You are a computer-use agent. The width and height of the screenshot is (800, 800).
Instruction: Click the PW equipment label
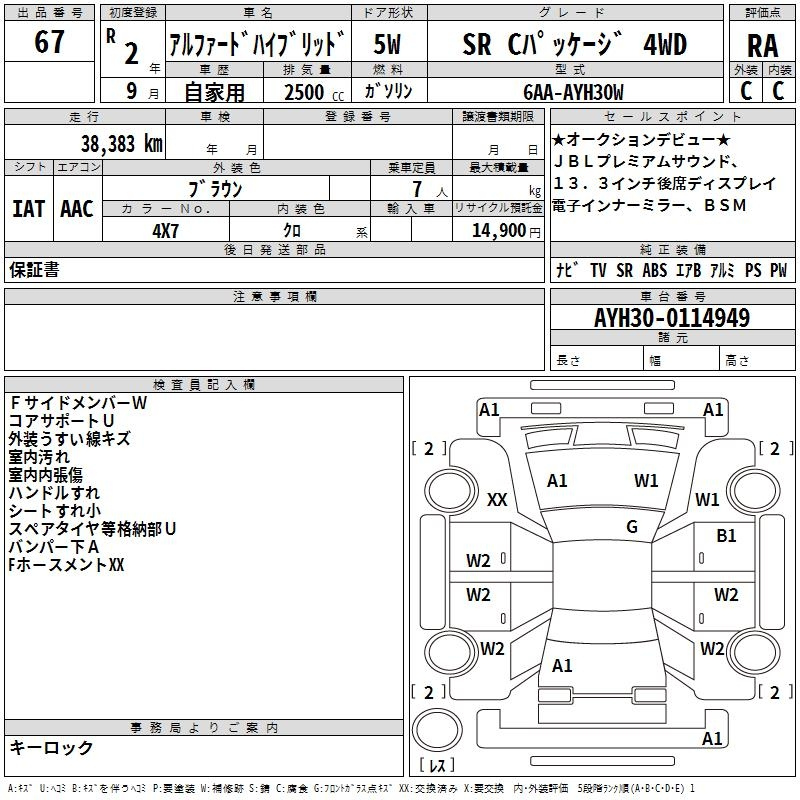coord(777,270)
